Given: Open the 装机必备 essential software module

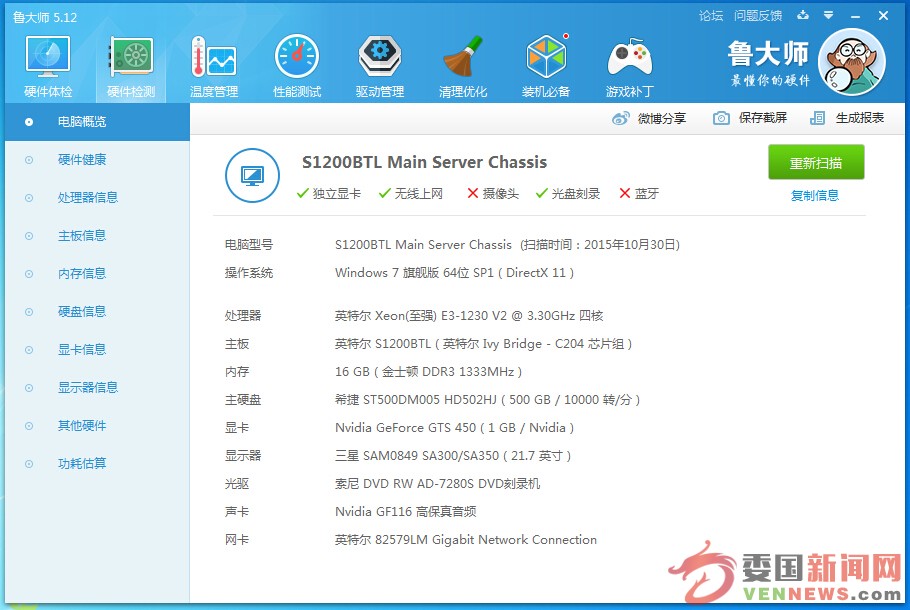Looking at the screenshot, I should tap(546, 66).
